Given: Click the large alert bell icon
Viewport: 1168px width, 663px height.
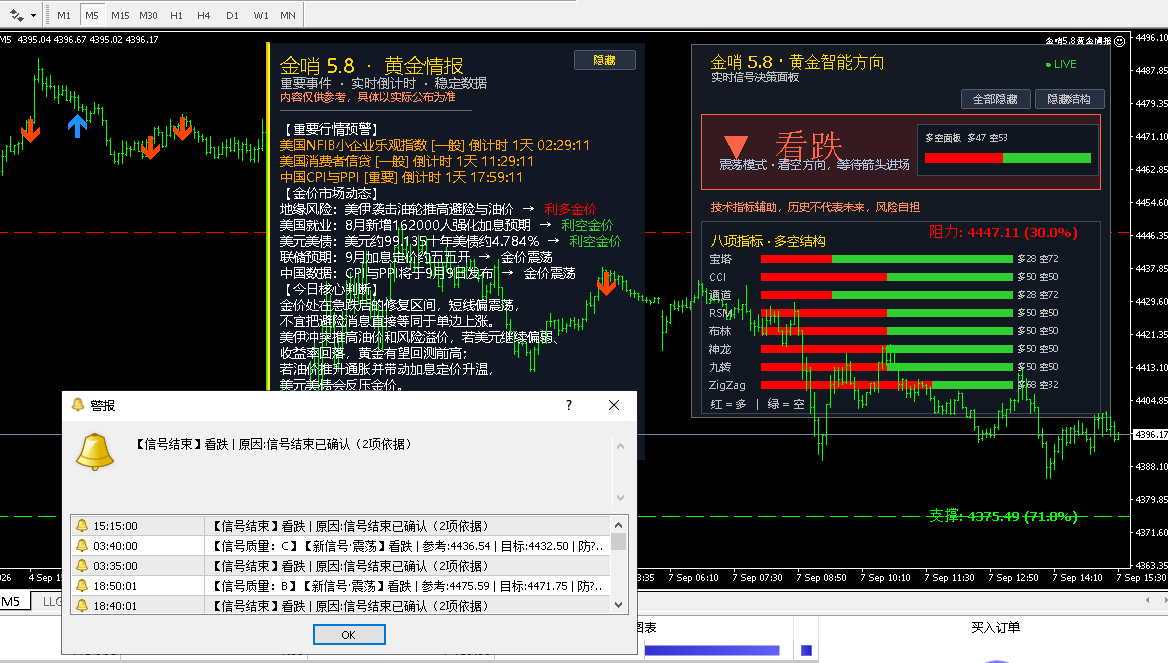Looking at the screenshot, I should pyautogui.click(x=95, y=451).
